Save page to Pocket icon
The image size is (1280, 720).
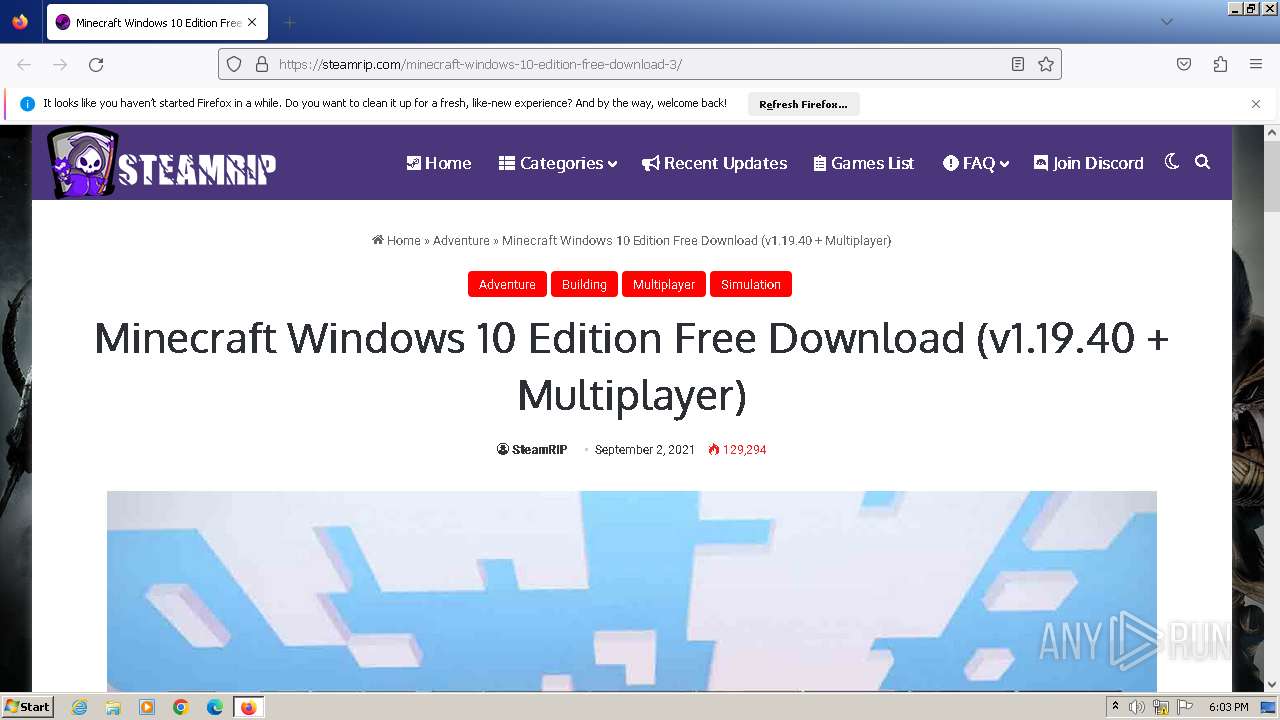1184,64
